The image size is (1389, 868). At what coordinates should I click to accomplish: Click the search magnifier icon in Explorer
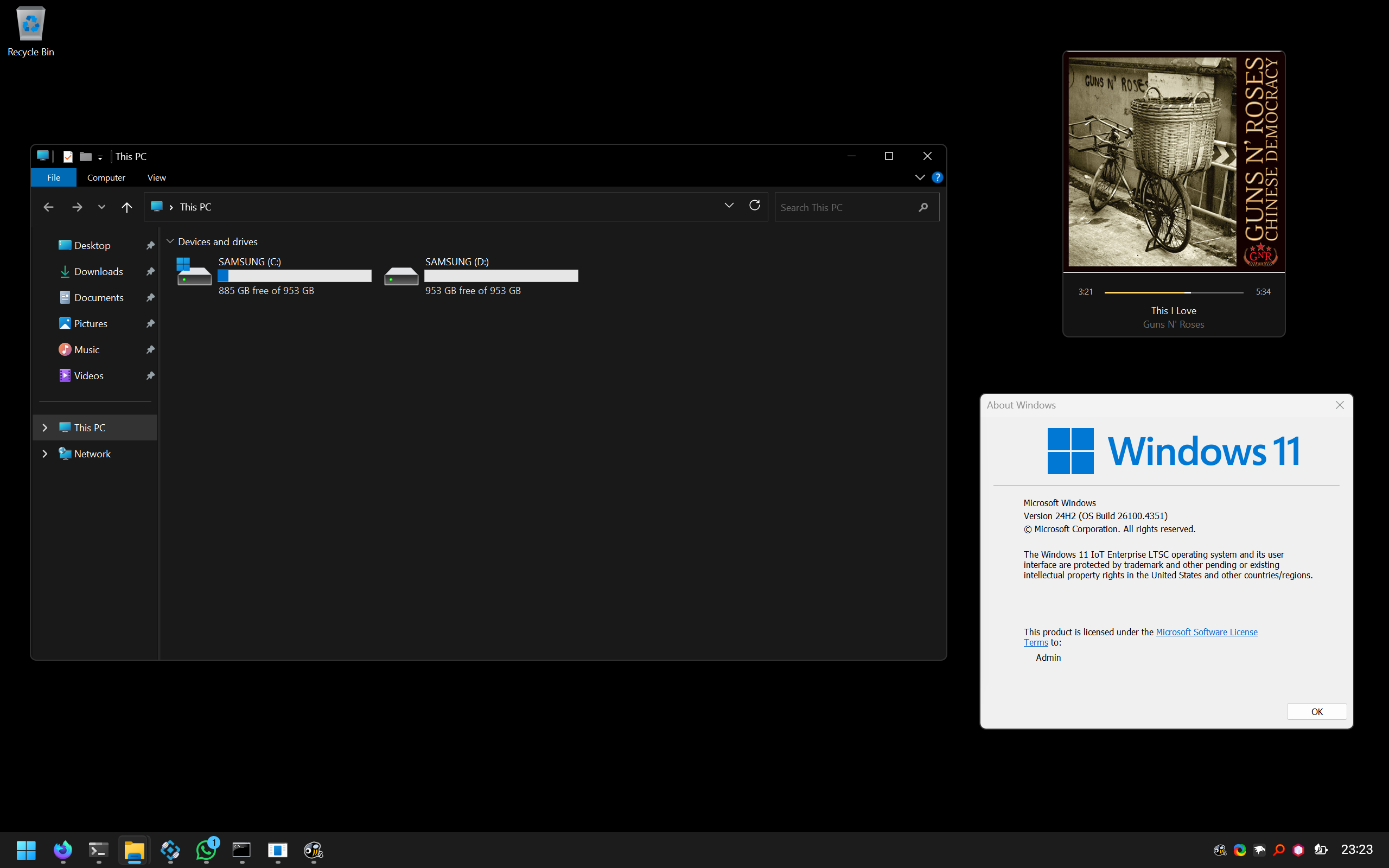923,207
